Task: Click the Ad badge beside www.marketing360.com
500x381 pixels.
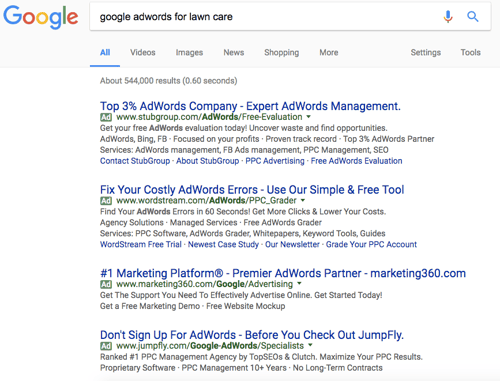Action: pyautogui.click(x=106, y=284)
